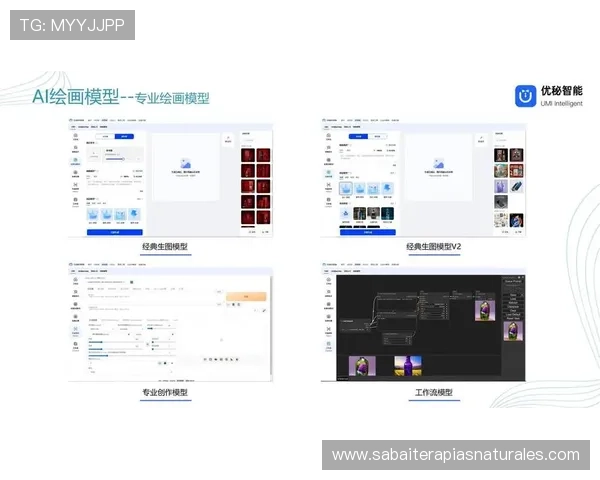Select scissors-style icon in 工作流模型 sidebar

(328, 330)
